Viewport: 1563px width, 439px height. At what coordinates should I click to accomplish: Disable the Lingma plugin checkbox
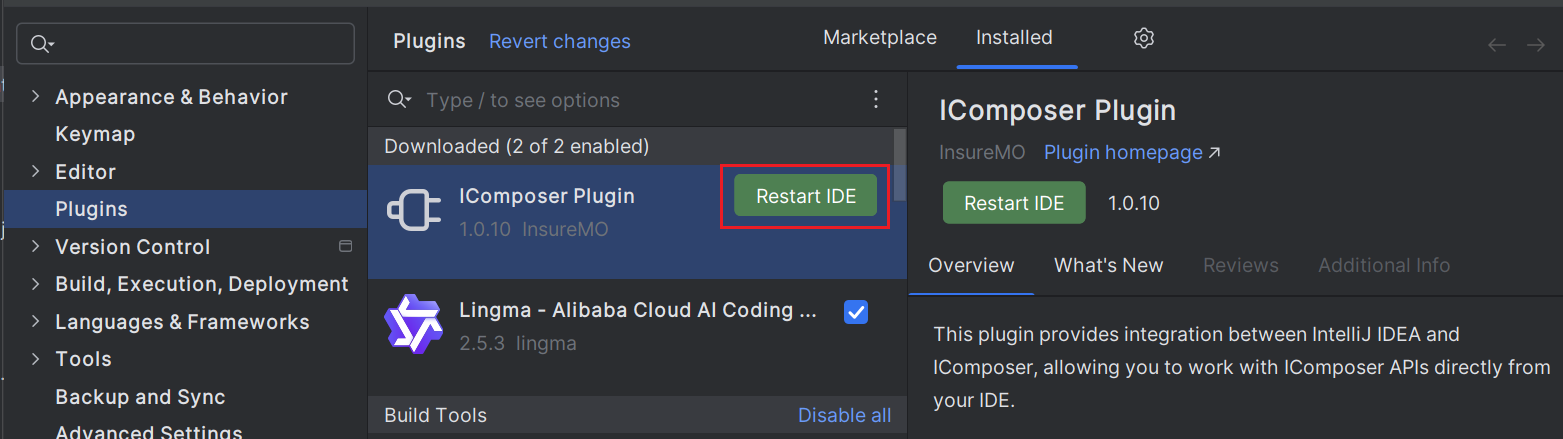[856, 312]
